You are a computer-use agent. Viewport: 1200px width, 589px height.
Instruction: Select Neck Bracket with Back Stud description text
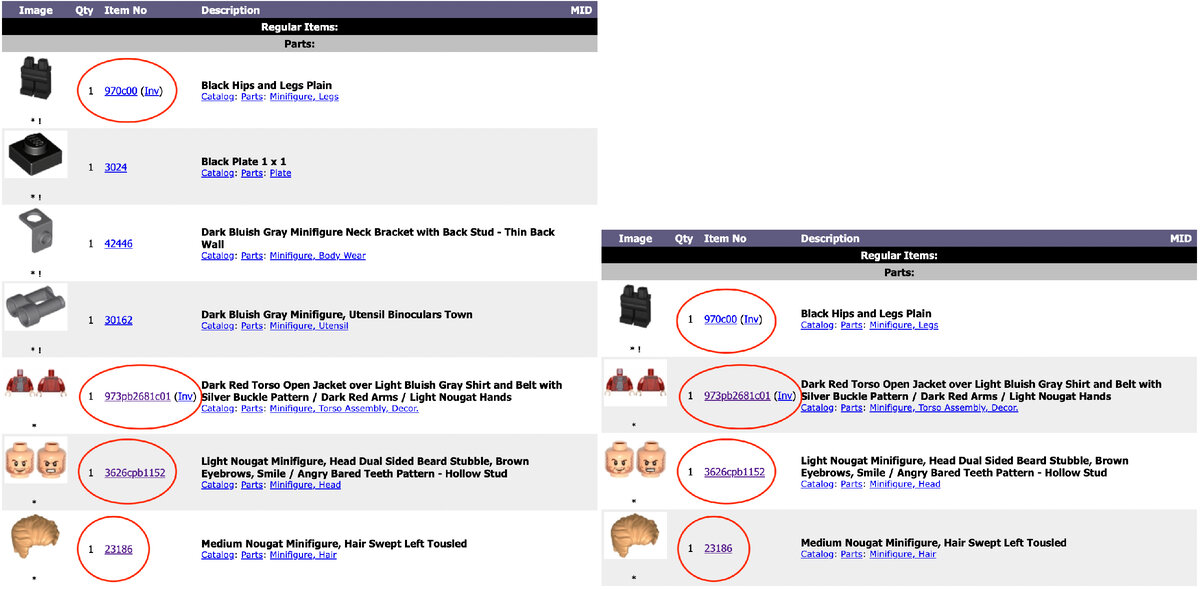pyautogui.click(x=378, y=238)
